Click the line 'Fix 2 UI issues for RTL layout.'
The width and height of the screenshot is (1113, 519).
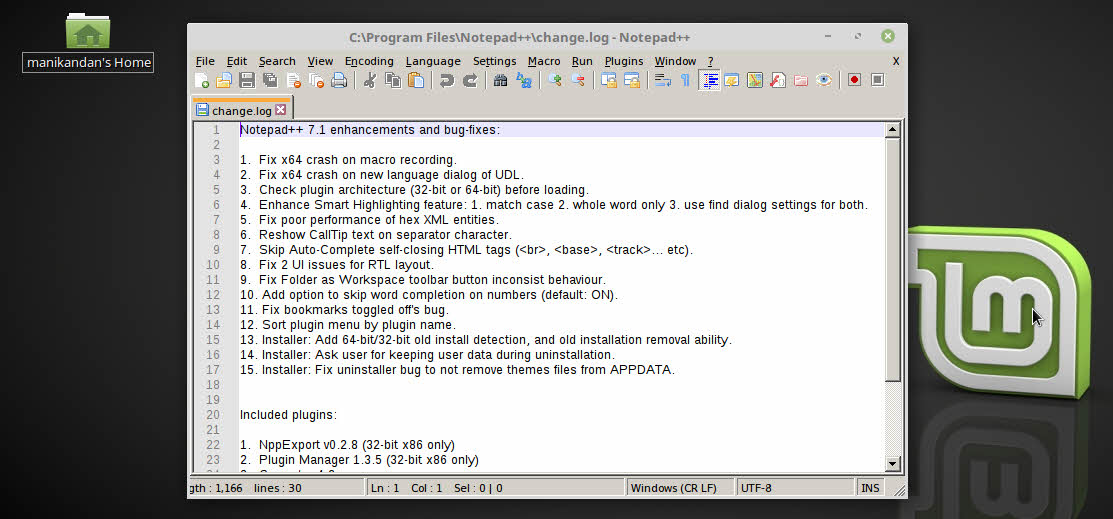point(346,265)
